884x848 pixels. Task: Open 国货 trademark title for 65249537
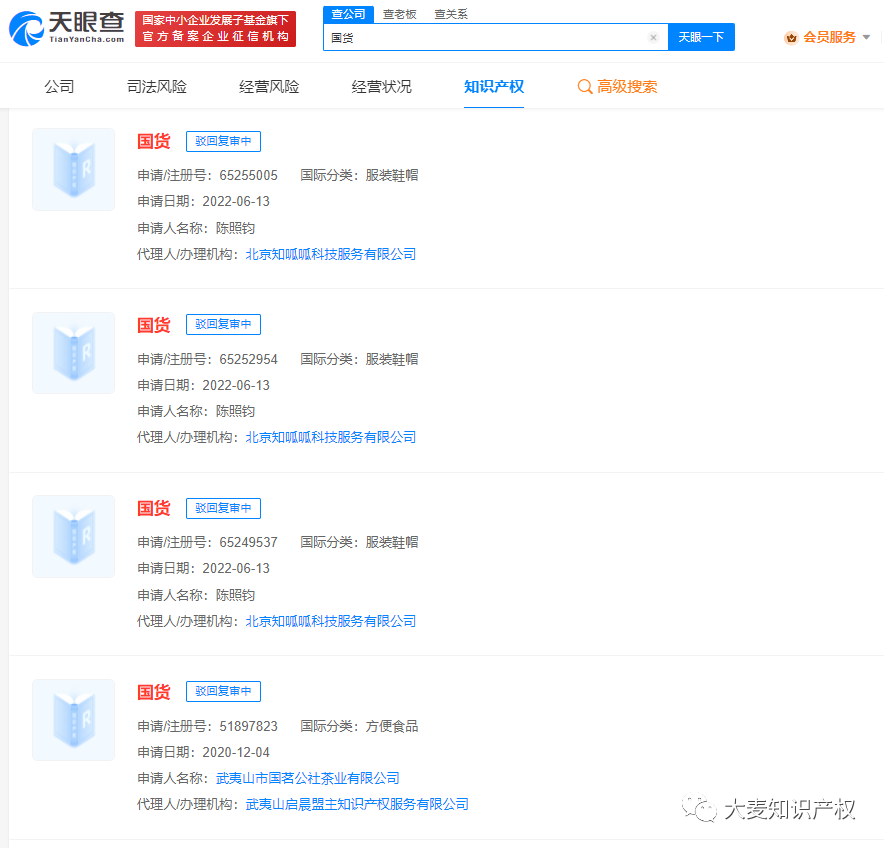(x=154, y=508)
